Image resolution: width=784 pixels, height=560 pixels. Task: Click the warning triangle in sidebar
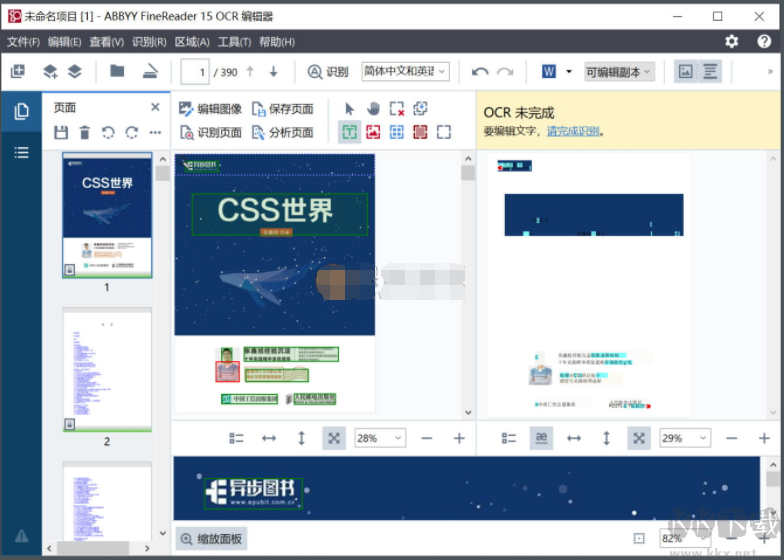[21, 536]
